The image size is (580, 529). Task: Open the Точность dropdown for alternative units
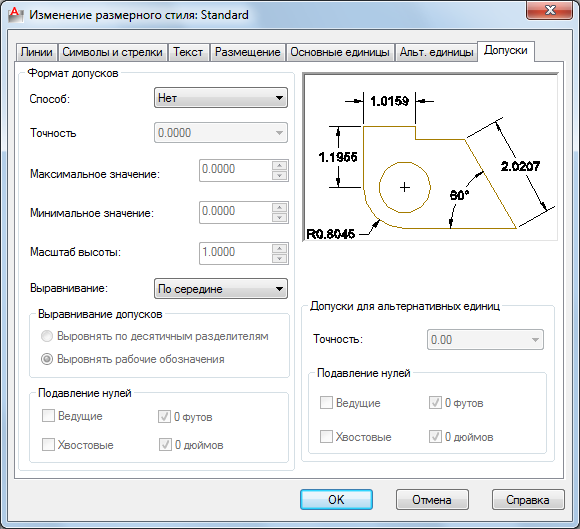(485, 340)
